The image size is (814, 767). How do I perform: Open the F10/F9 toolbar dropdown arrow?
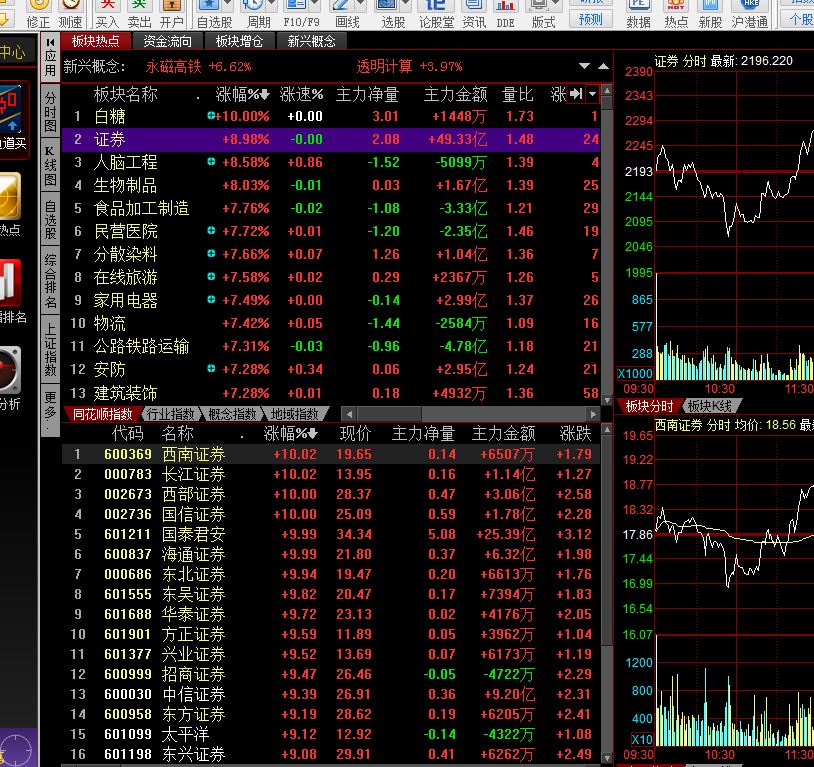315,5
